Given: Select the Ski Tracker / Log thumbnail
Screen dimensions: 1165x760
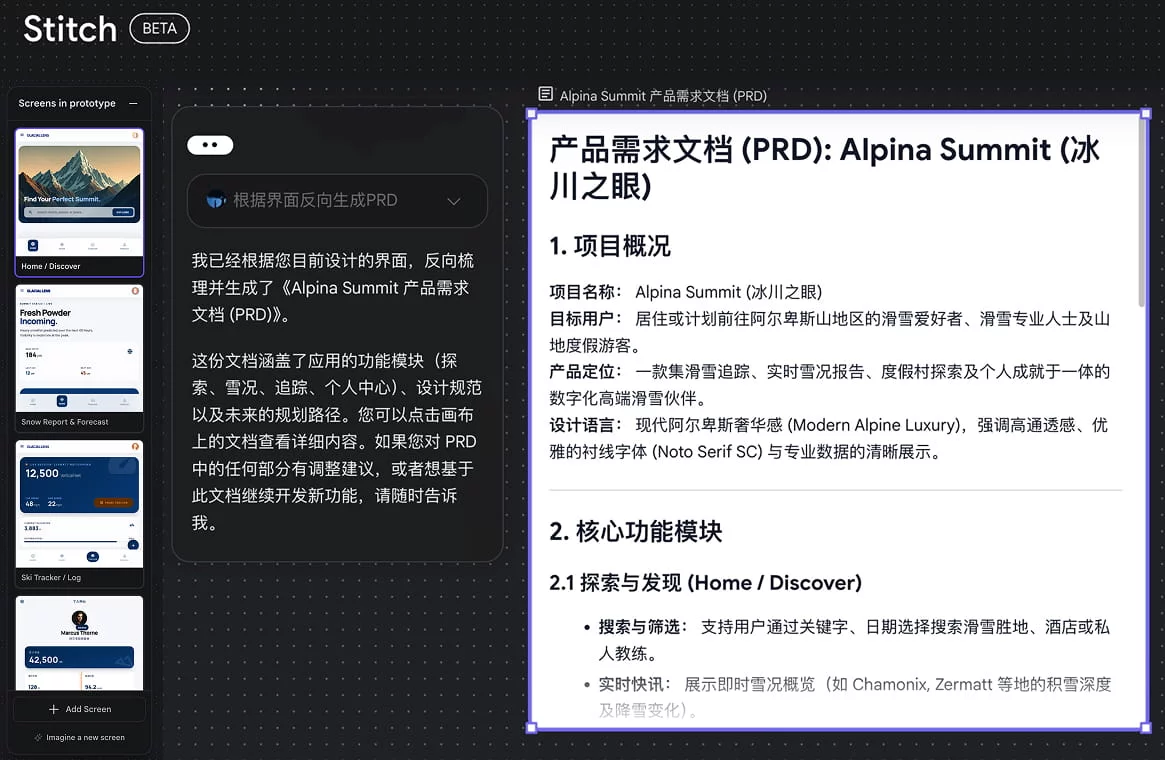Looking at the screenshot, I should pos(79,513).
